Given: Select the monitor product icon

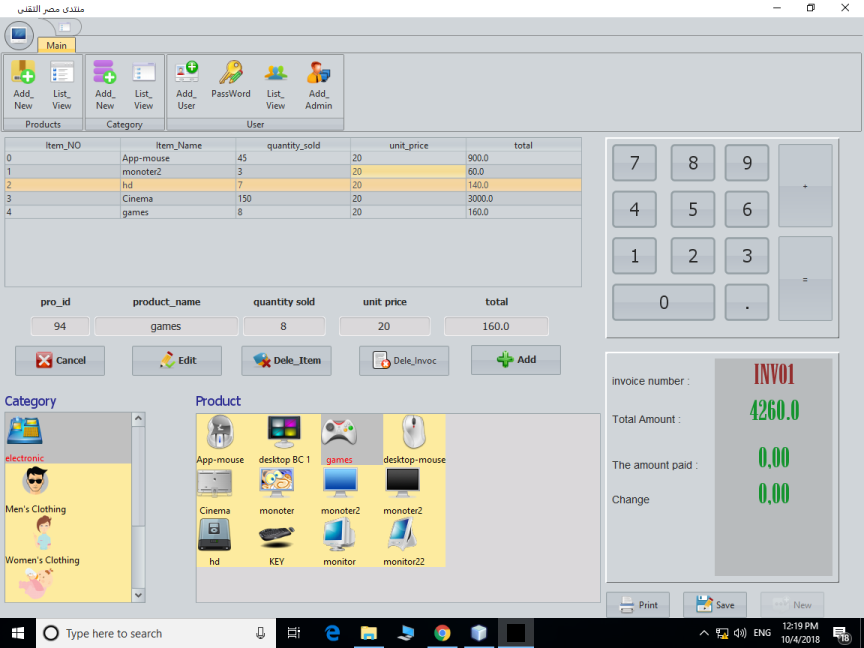Looking at the screenshot, I should pyautogui.click(x=339, y=542).
